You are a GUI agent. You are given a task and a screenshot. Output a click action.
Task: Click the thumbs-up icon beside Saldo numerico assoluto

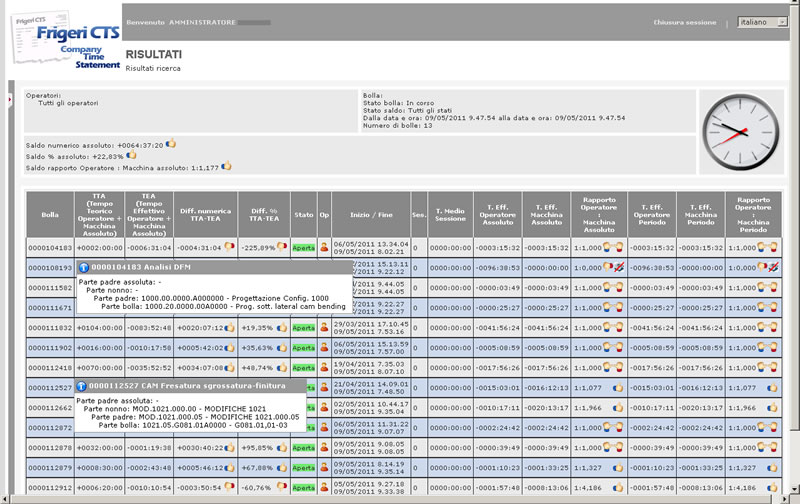click(x=171, y=144)
